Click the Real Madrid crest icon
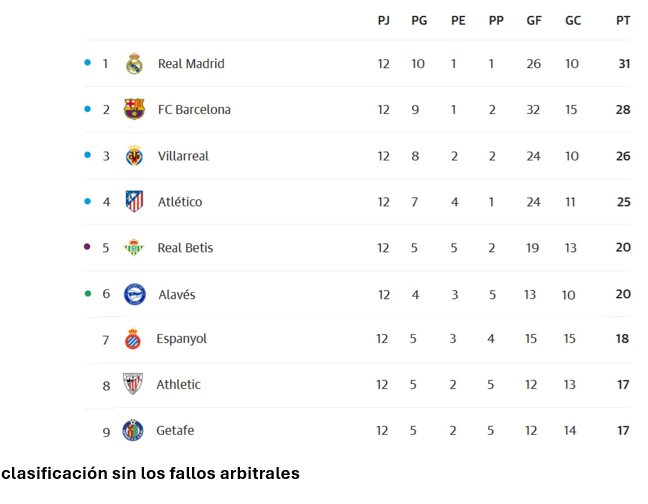This screenshot has width=648, height=504. click(134, 64)
